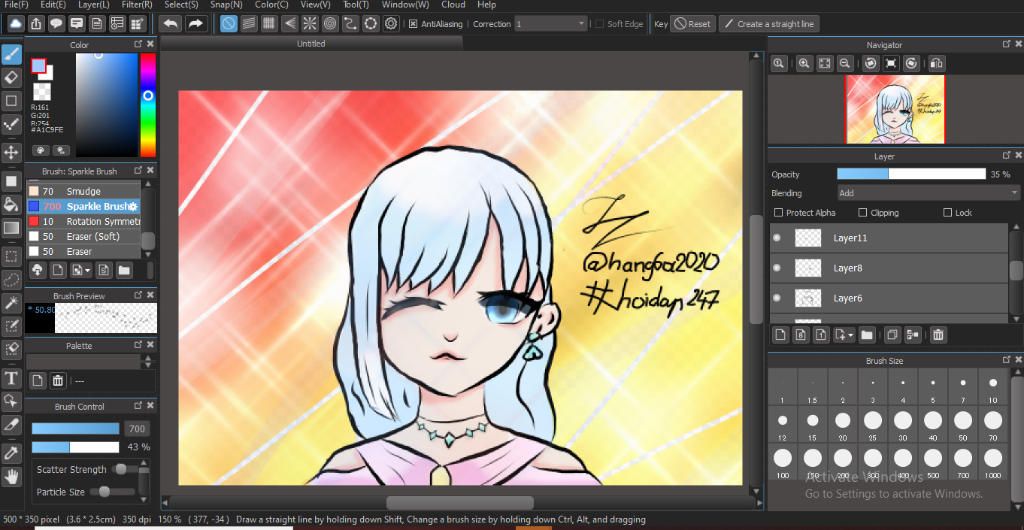
Task: Enable concentric circle snap guide
Action: 330,24
